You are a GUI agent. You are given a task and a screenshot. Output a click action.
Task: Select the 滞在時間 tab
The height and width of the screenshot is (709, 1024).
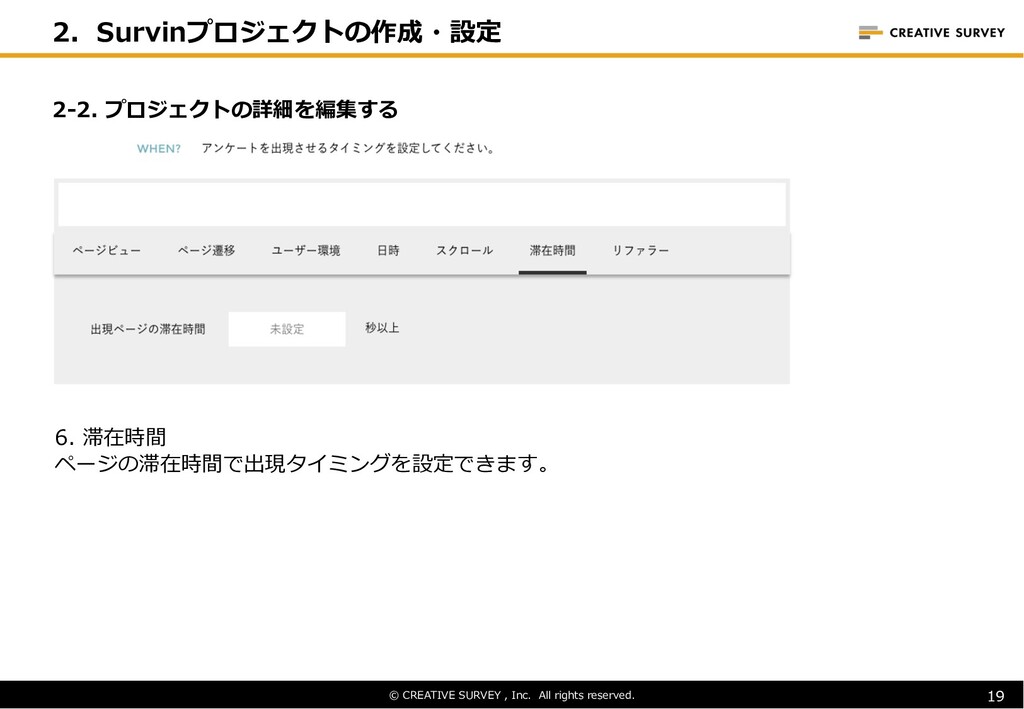[552, 251]
